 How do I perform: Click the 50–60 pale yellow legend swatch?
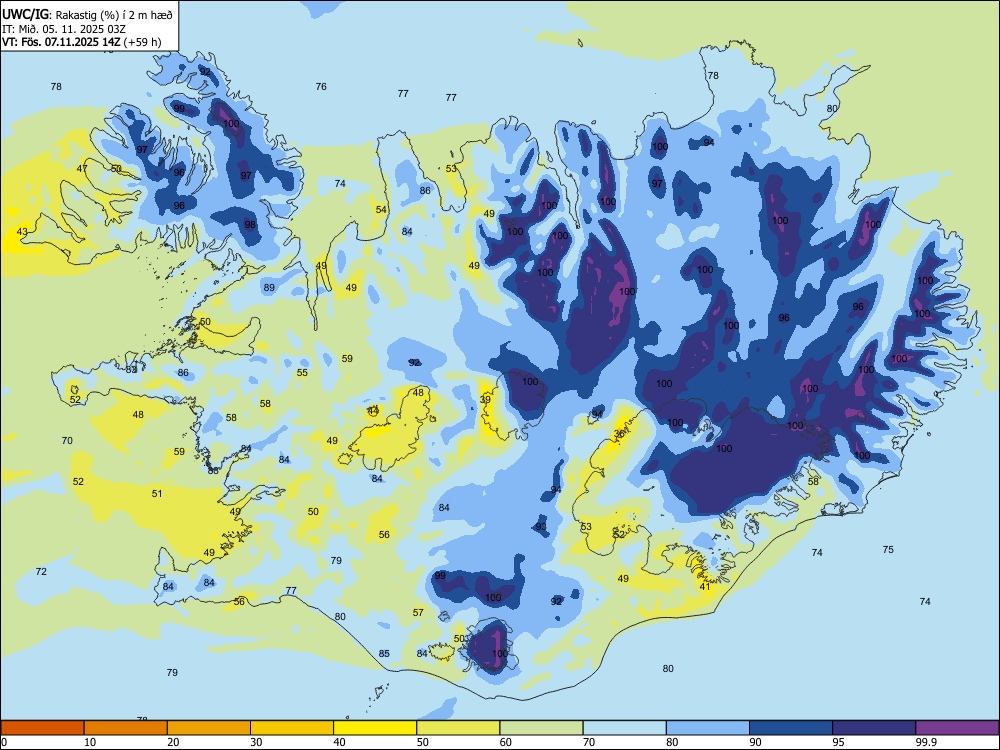[458, 728]
